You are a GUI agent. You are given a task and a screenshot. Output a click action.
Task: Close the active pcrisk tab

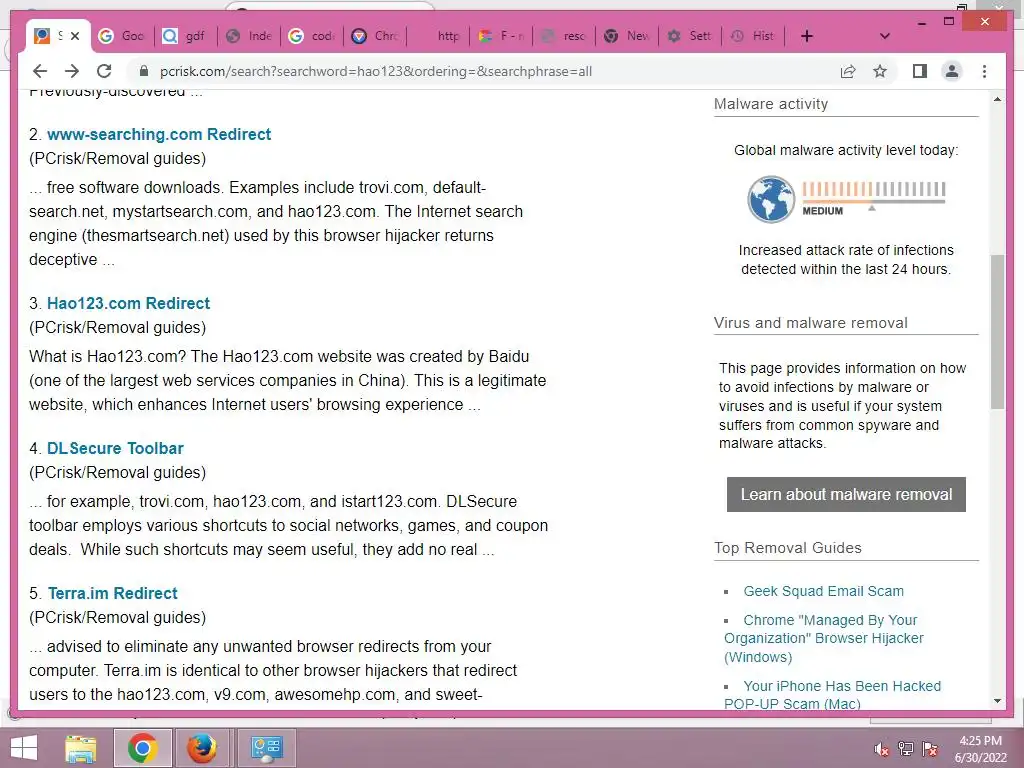click(x=75, y=36)
